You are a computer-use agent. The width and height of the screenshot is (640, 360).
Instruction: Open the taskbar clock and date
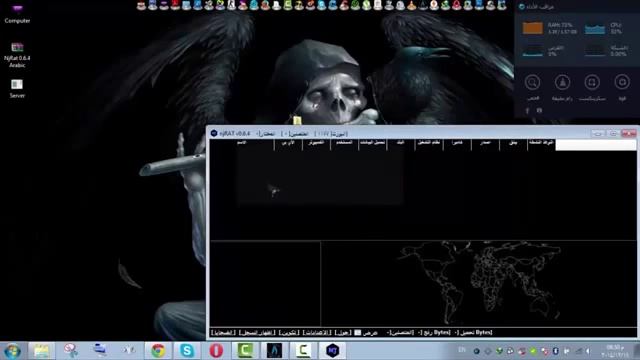(x=614, y=351)
